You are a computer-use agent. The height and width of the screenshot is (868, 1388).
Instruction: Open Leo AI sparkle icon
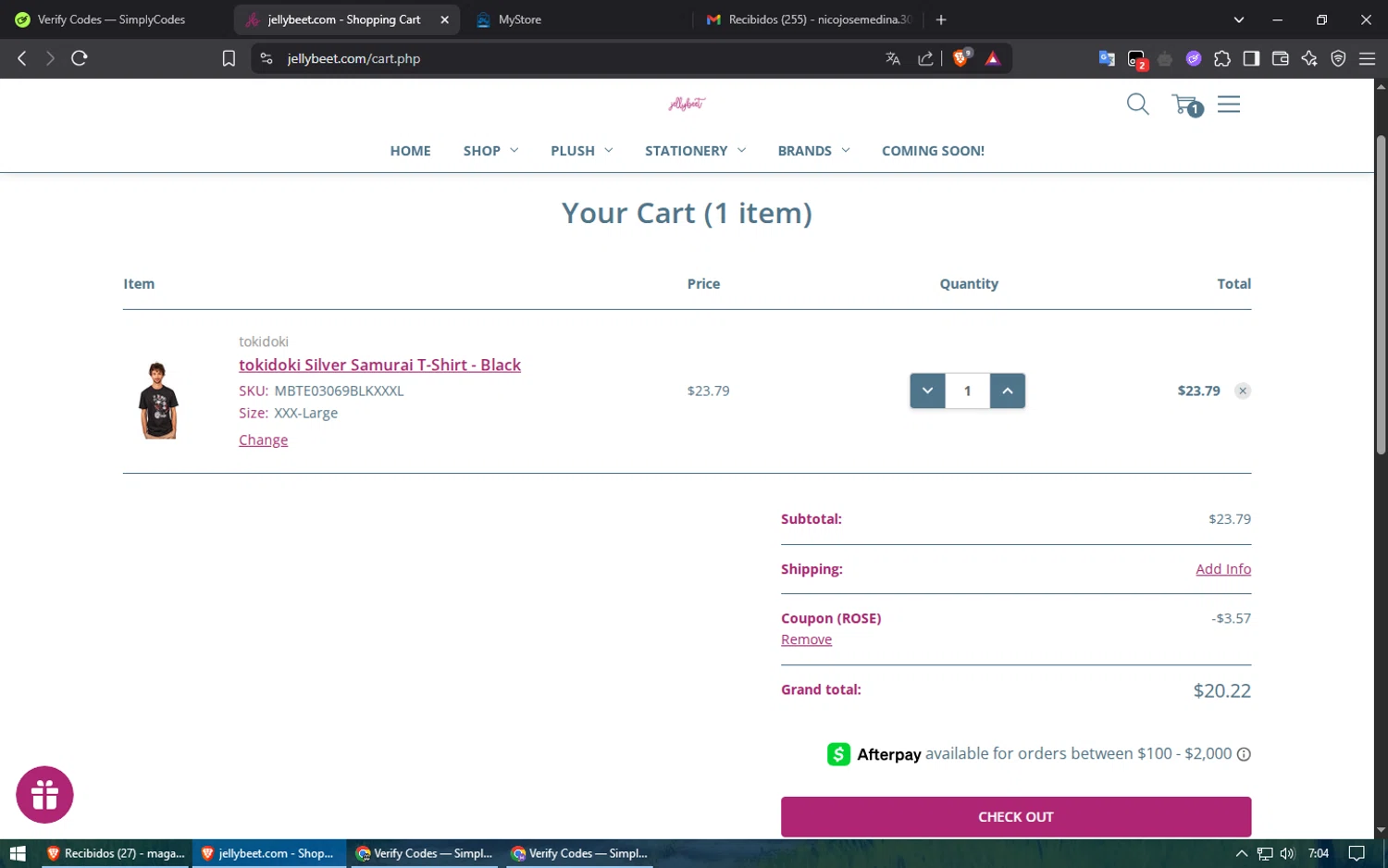[1309, 58]
